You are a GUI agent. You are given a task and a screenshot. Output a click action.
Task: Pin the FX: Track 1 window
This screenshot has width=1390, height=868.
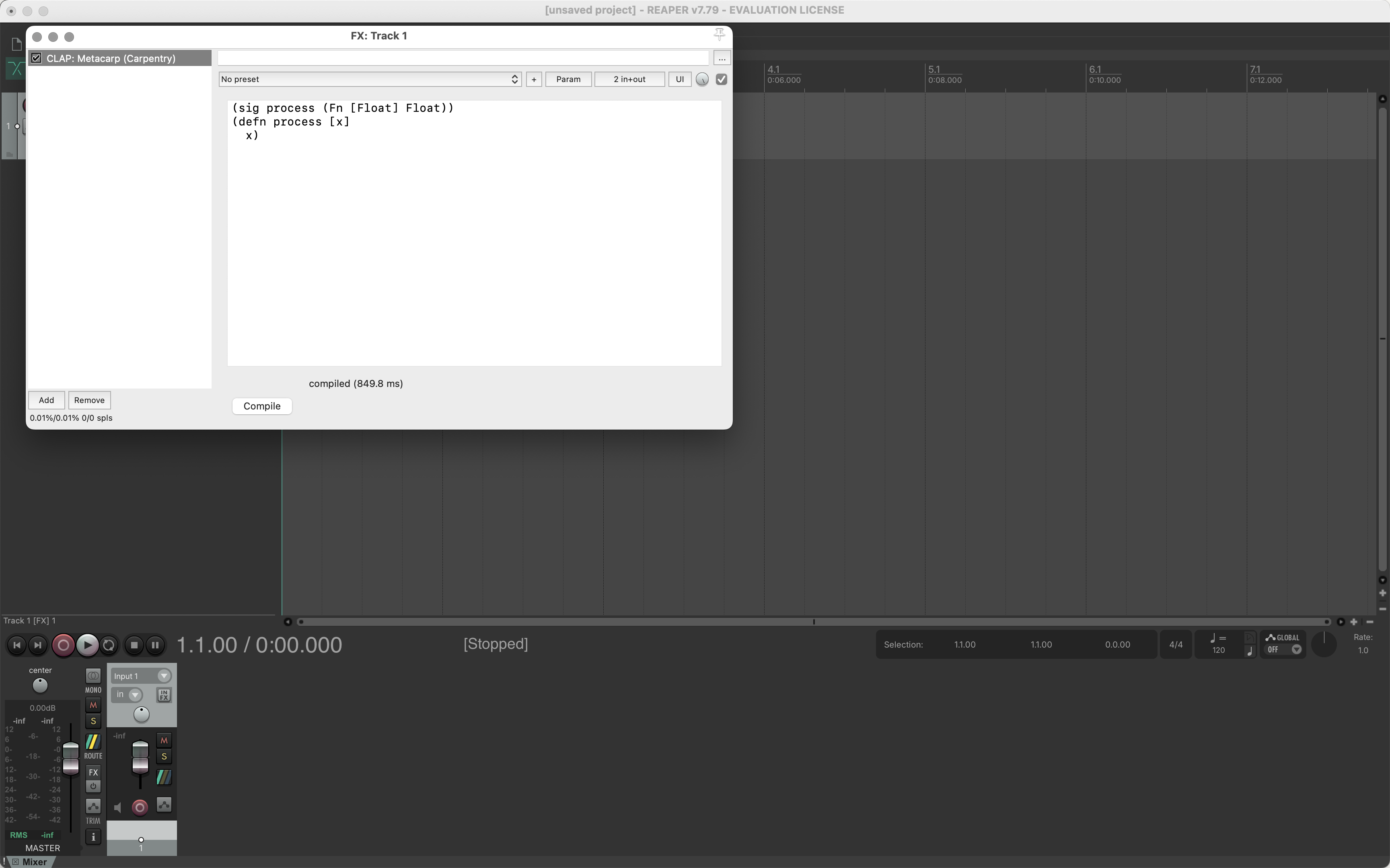pos(719,35)
